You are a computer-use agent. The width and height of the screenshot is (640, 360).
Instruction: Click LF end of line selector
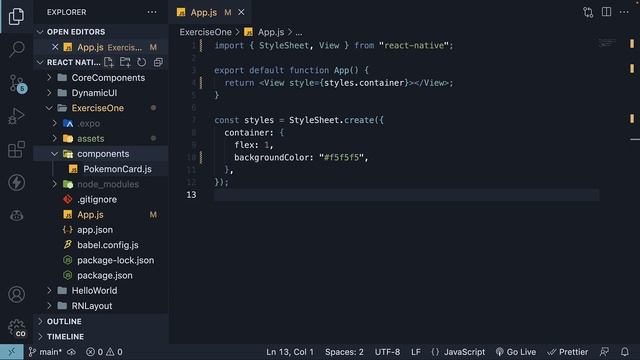[416, 352]
